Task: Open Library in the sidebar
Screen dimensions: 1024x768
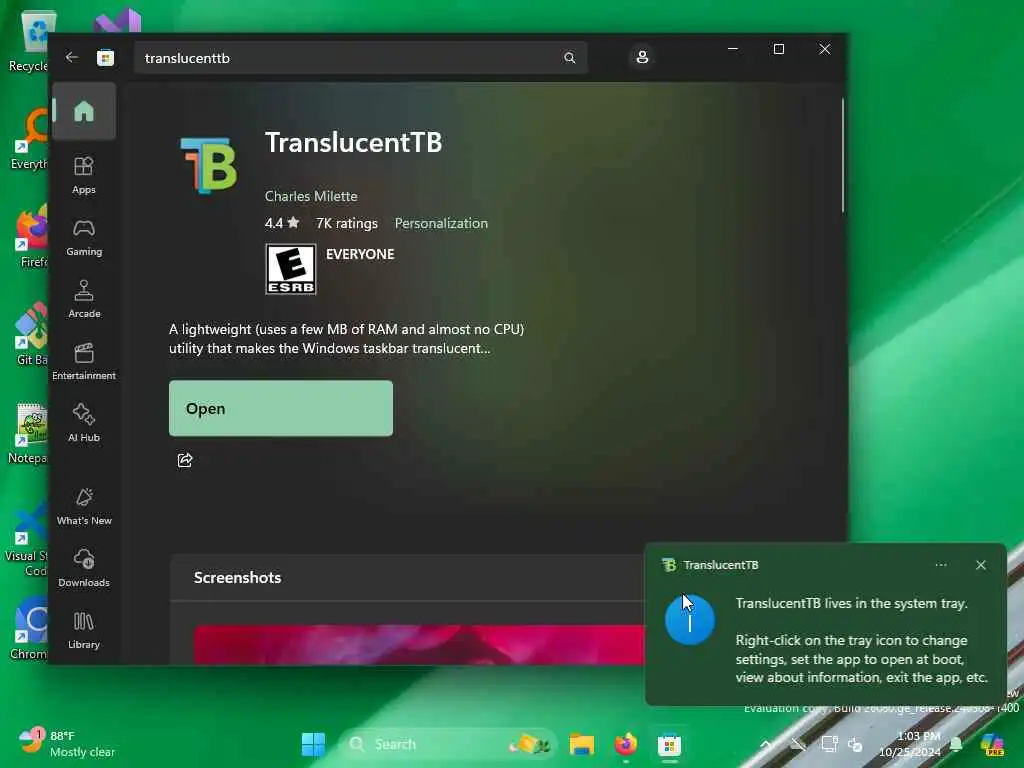Action: (x=84, y=631)
